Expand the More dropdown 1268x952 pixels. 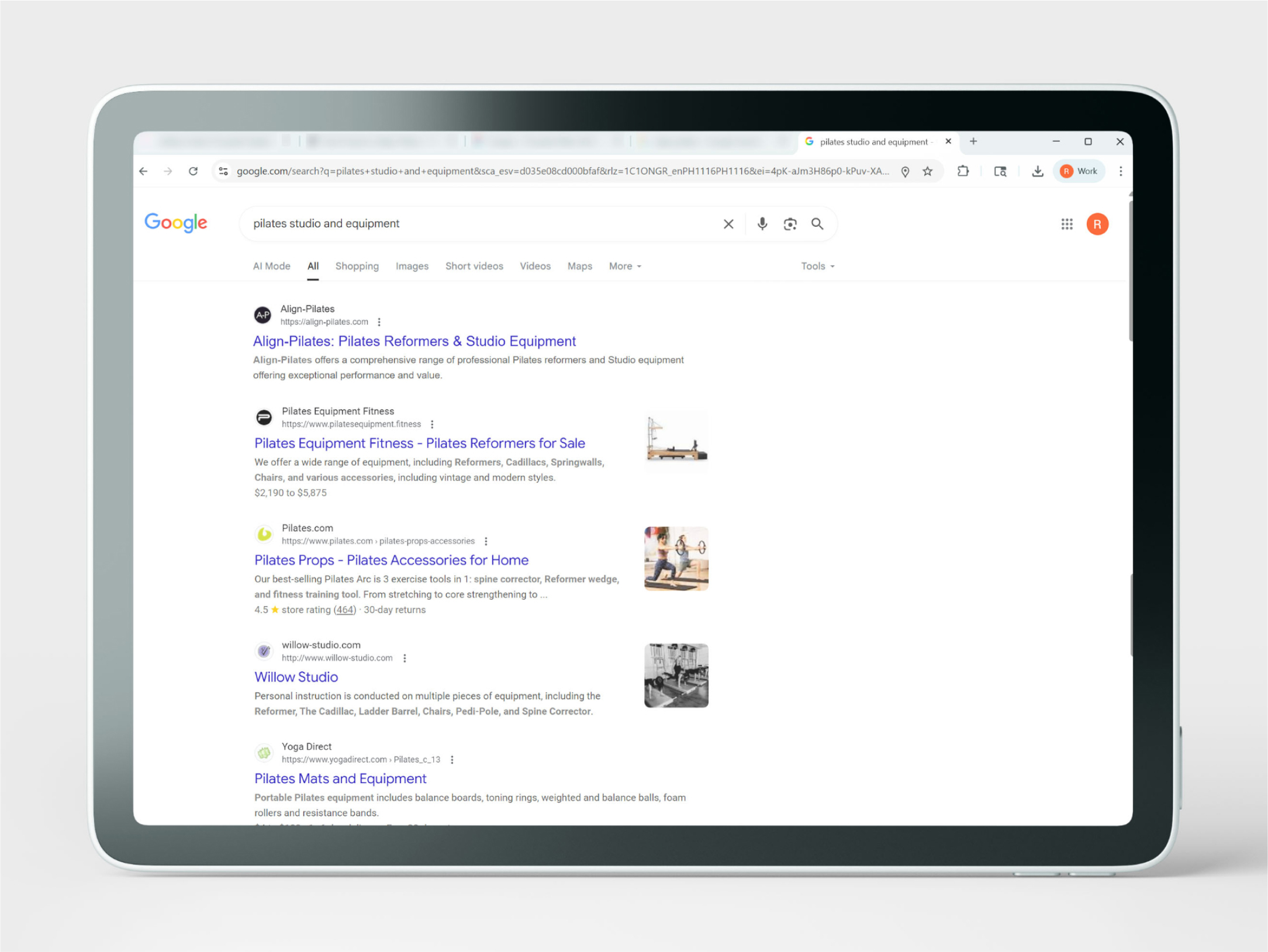pos(625,266)
